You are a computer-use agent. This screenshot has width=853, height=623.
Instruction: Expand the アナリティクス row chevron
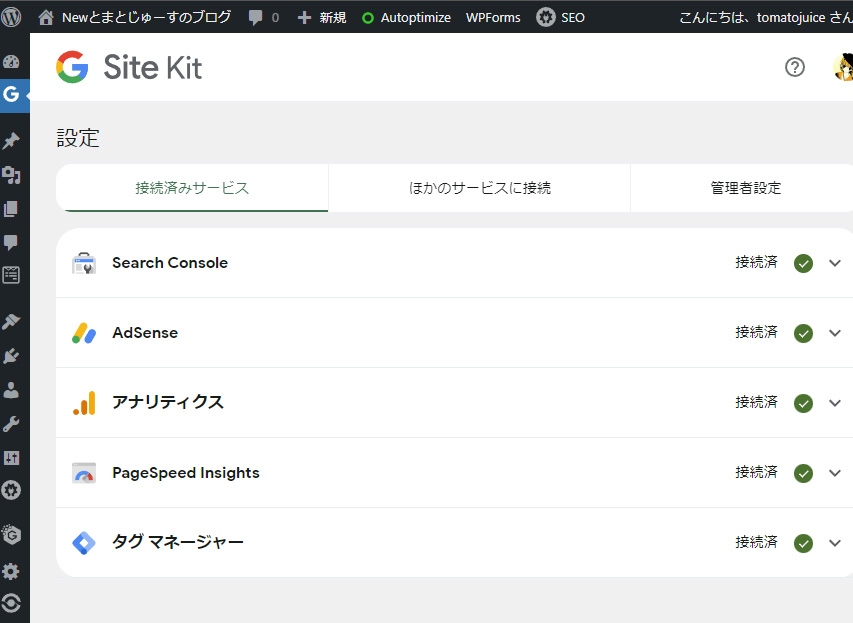coord(835,403)
